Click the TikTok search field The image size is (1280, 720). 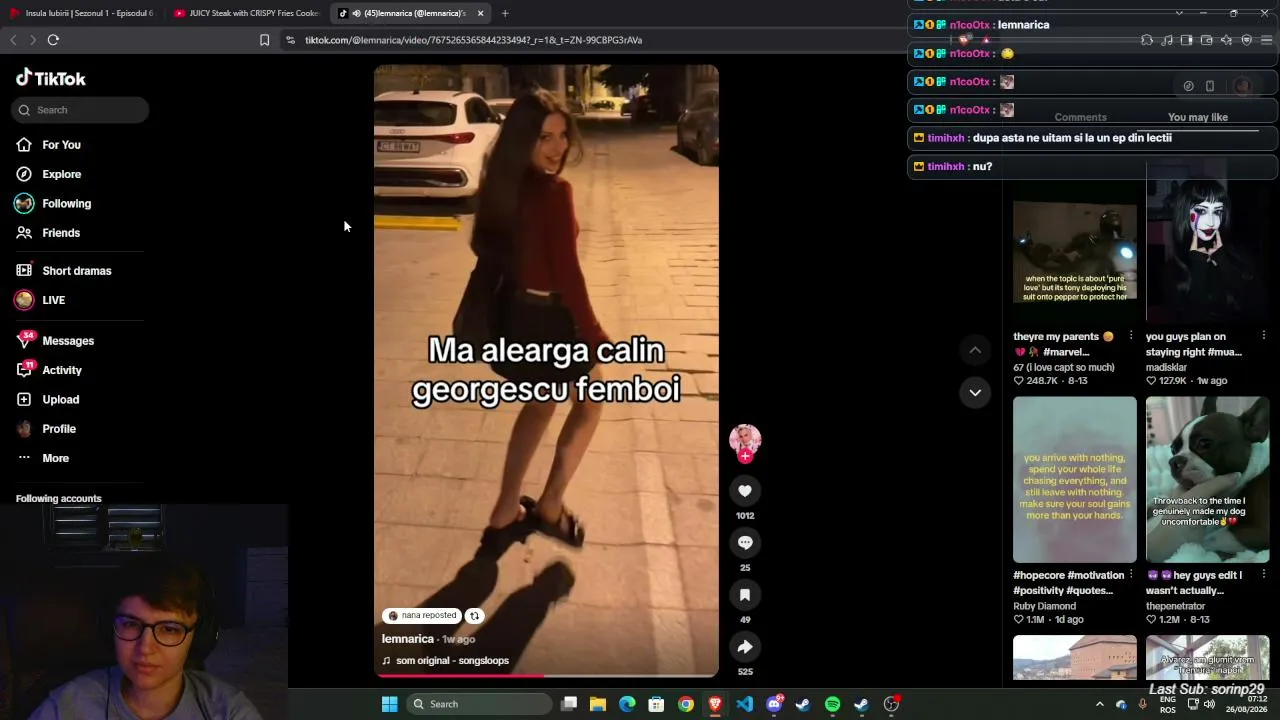[80, 110]
